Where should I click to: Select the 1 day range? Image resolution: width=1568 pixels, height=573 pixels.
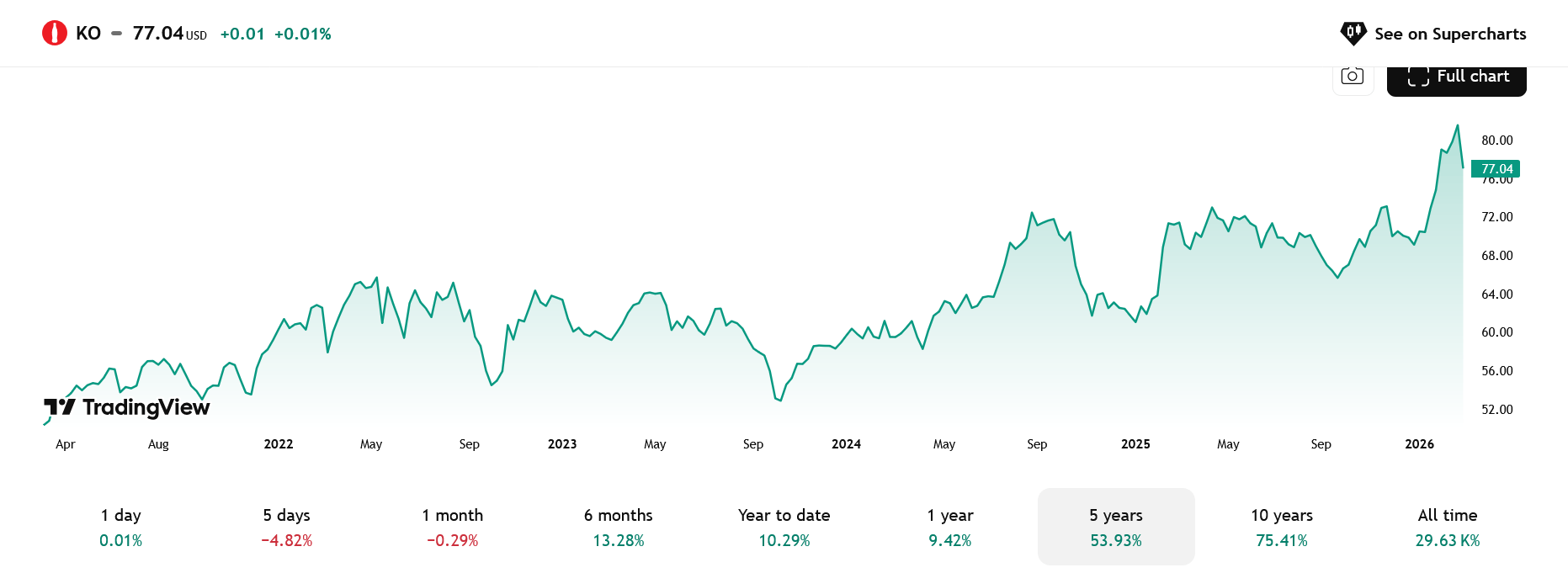pyautogui.click(x=121, y=527)
